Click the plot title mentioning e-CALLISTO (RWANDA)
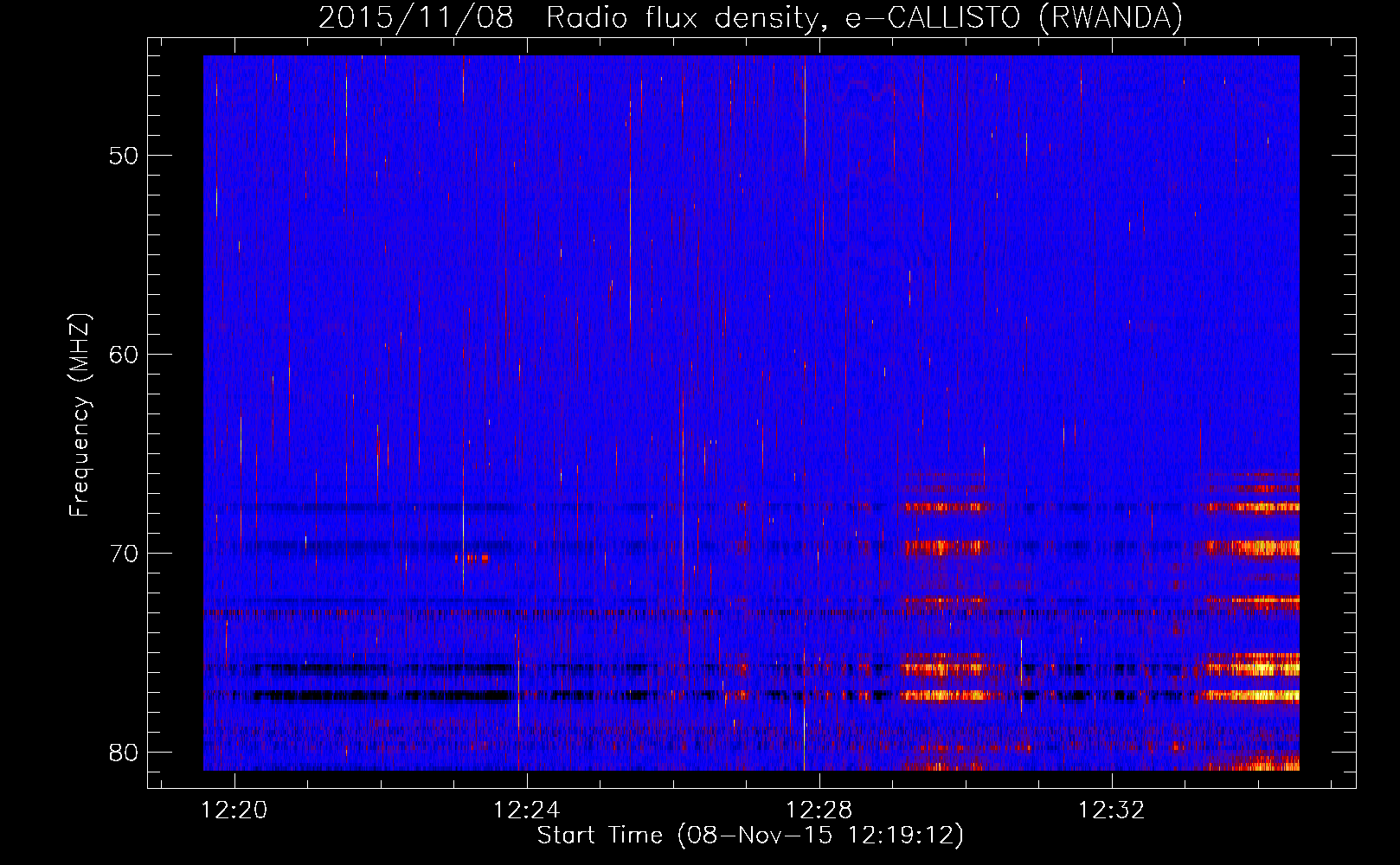The height and width of the screenshot is (865, 1400). point(750,17)
